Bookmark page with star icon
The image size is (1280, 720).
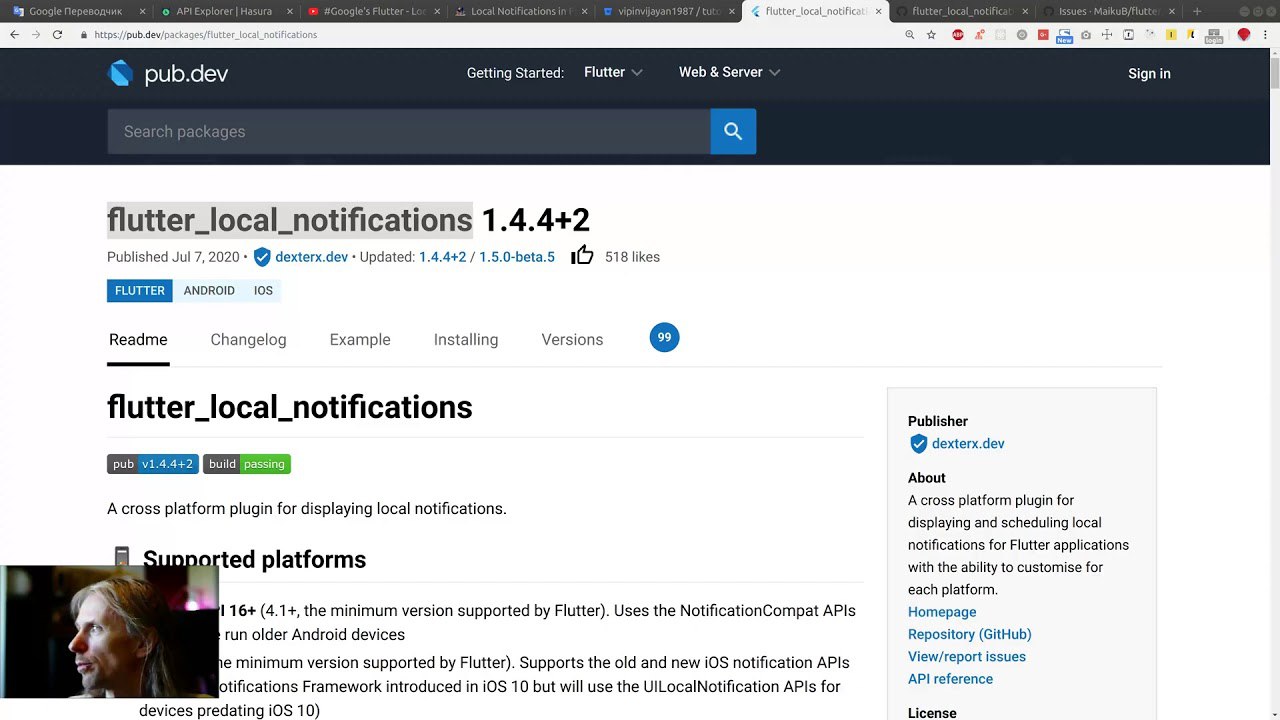click(931, 34)
